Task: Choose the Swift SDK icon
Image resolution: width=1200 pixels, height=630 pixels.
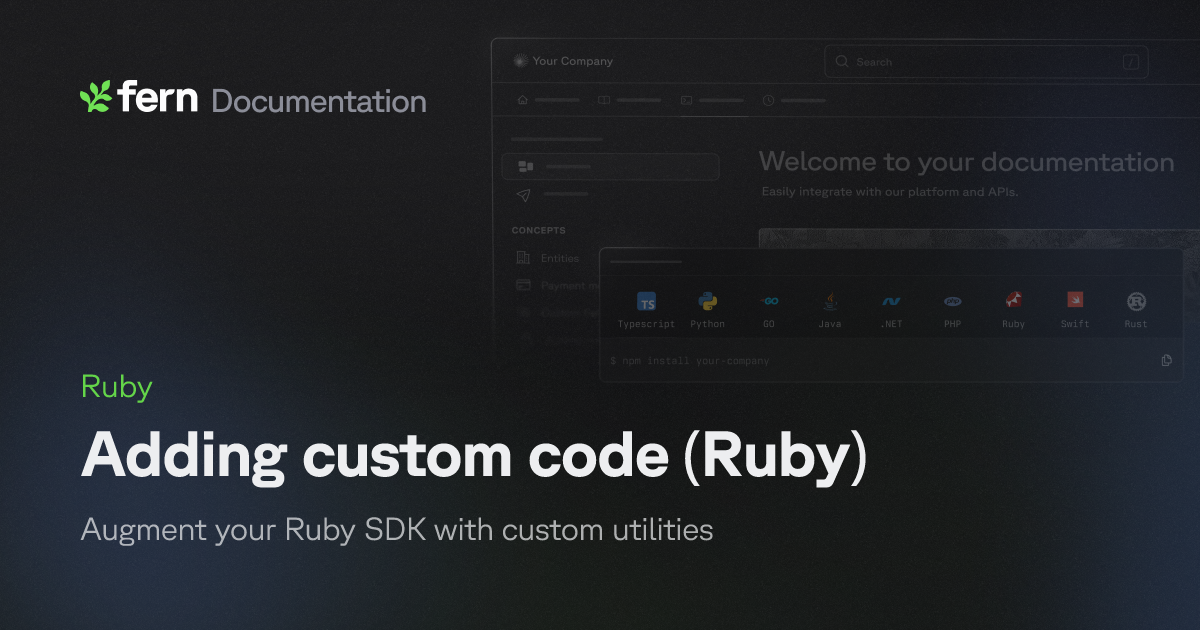Action: (x=1075, y=300)
